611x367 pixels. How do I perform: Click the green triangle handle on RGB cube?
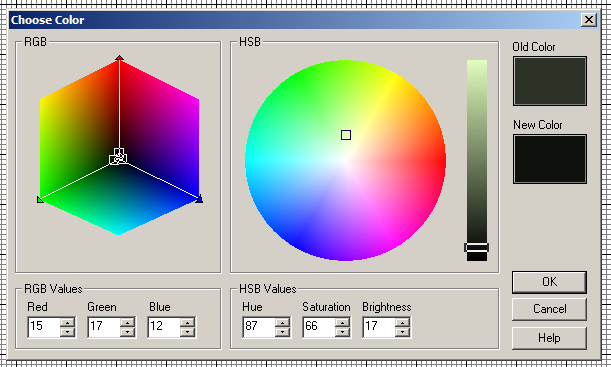pos(40,199)
